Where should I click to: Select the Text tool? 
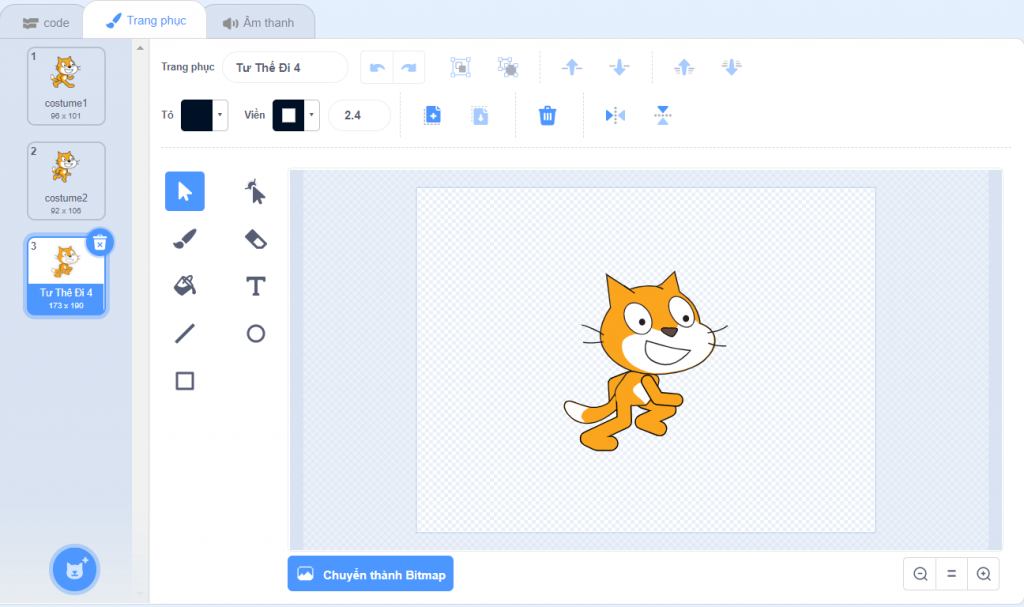coord(255,286)
